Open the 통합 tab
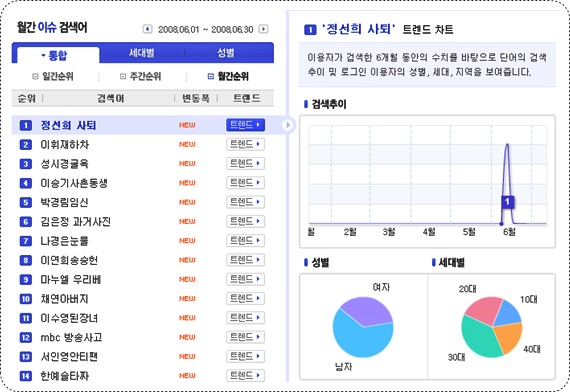Image resolution: width=570 pixels, height=392 pixels. tap(58, 55)
